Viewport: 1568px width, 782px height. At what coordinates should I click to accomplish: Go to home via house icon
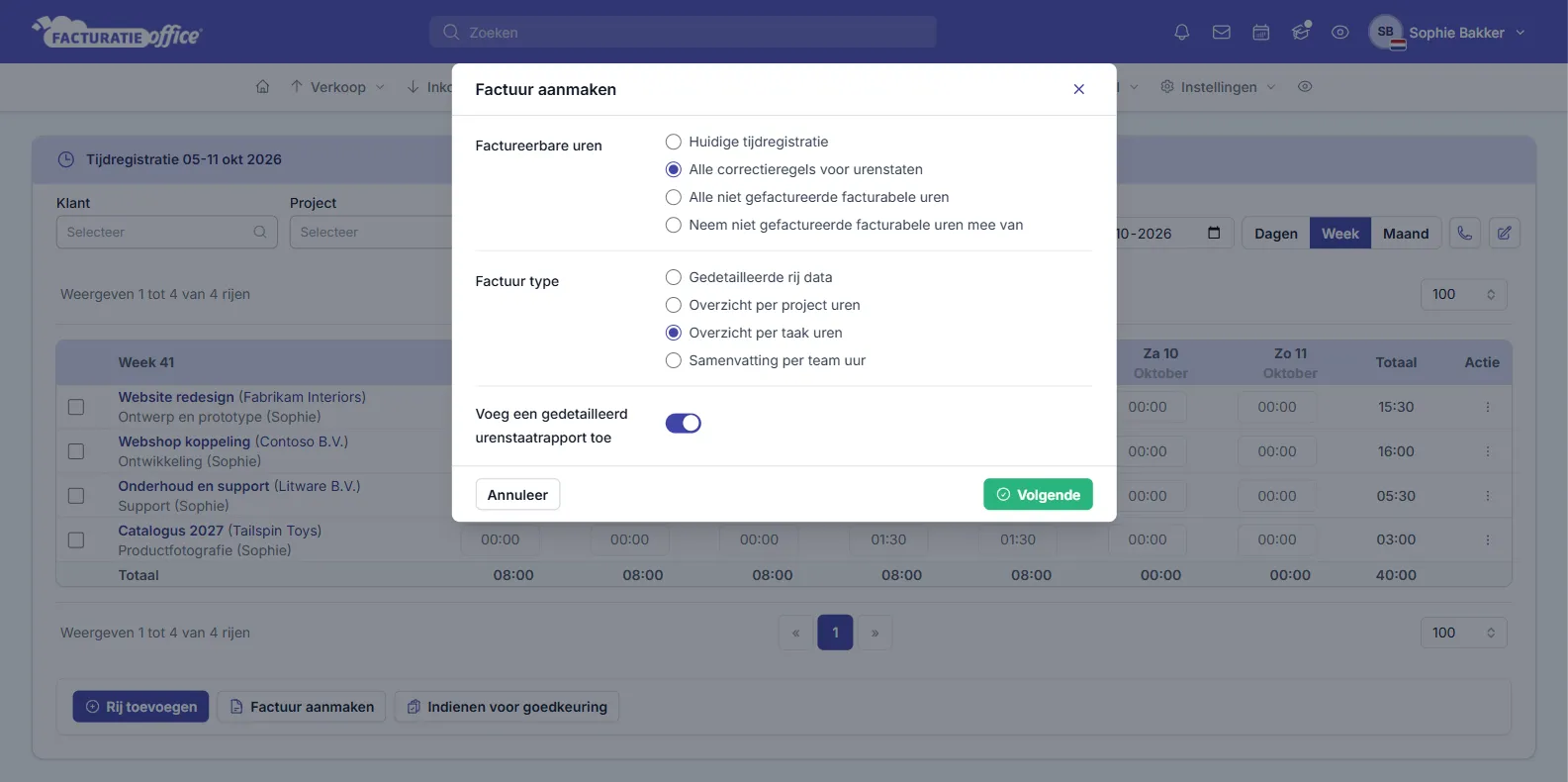pyautogui.click(x=262, y=87)
